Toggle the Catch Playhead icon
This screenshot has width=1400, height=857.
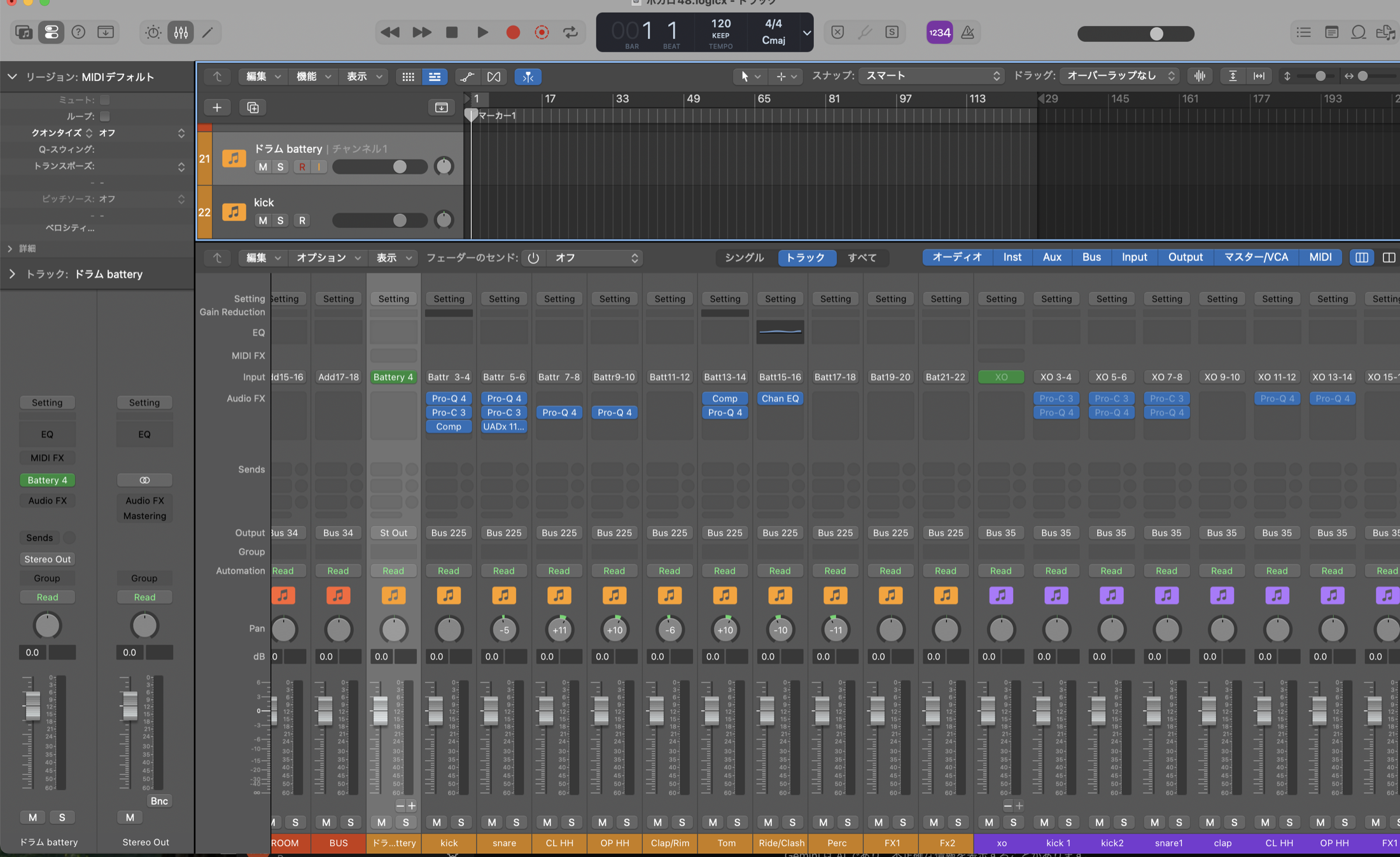[x=528, y=76]
